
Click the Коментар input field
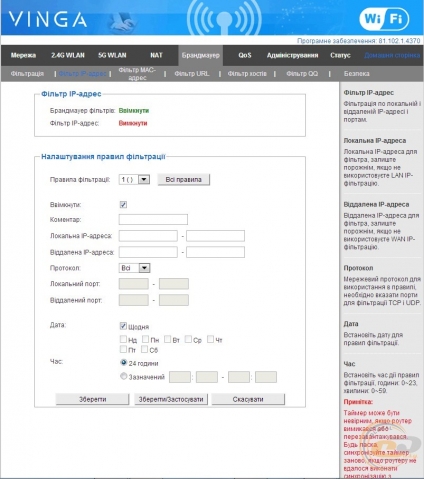[153, 220]
